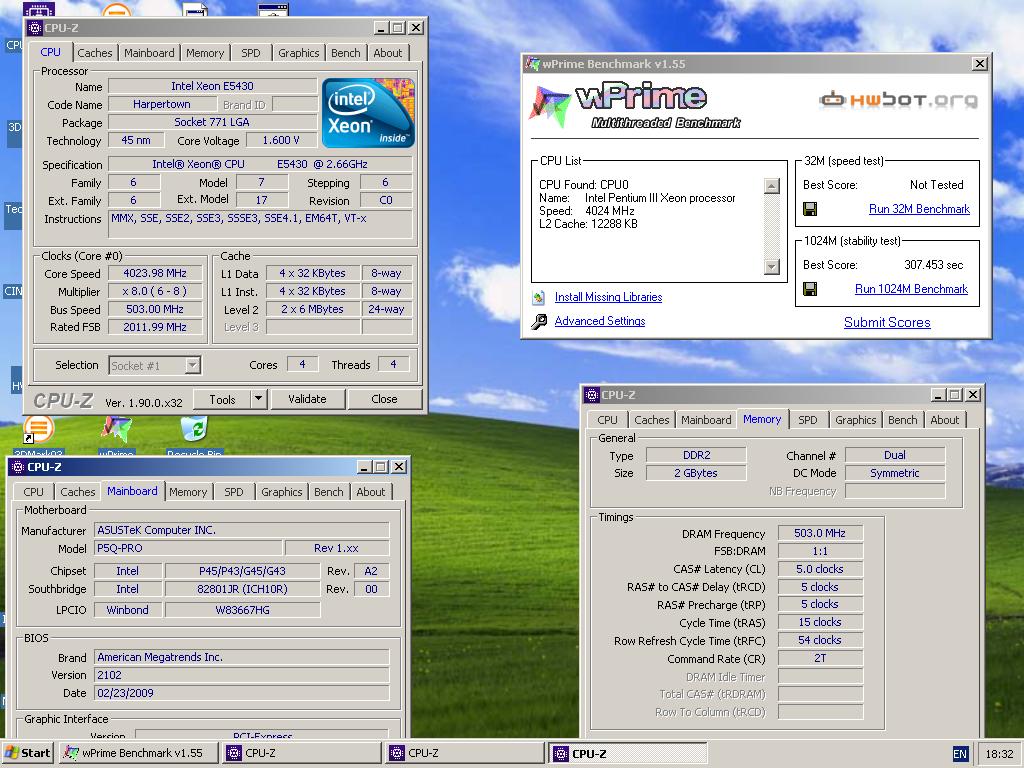Open the wPrime desktop shortcut icon
The width and height of the screenshot is (1024, 768).
tap(116, 430)
